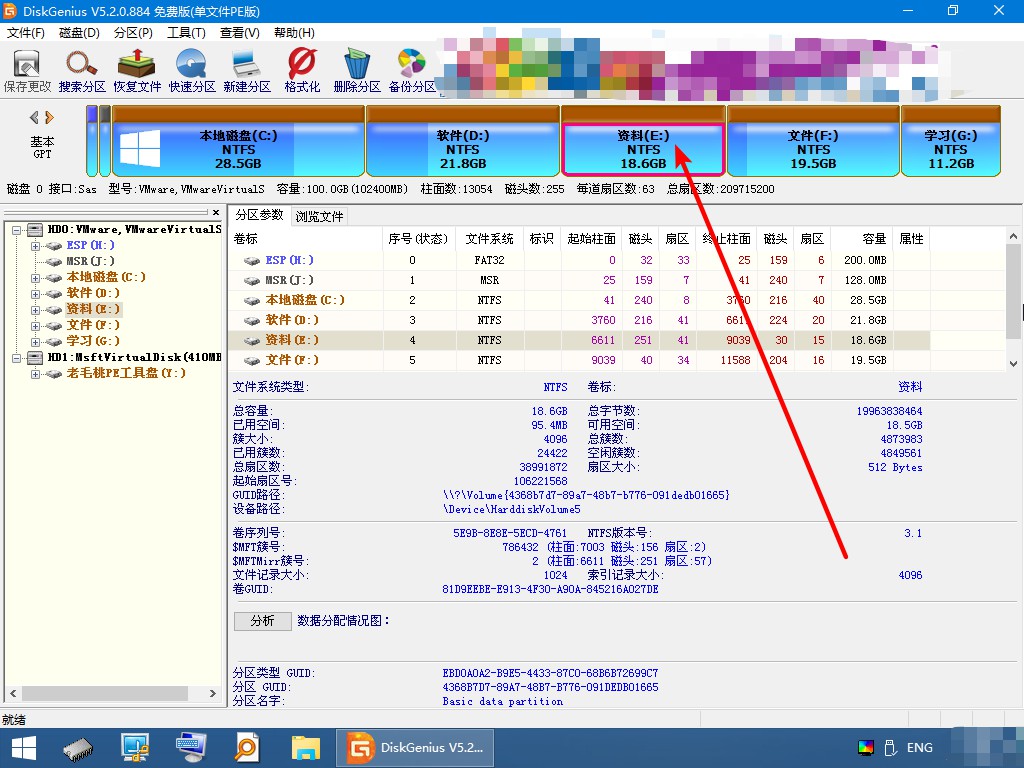
Task: Click the 删除分区 delete partition icon
Action: click(x=357, y=71)
